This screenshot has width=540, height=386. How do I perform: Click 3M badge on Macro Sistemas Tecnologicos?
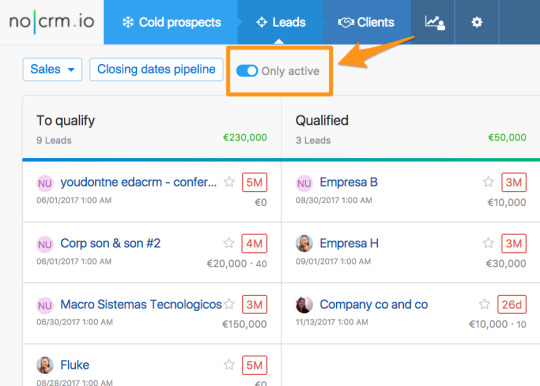point(255,304)
